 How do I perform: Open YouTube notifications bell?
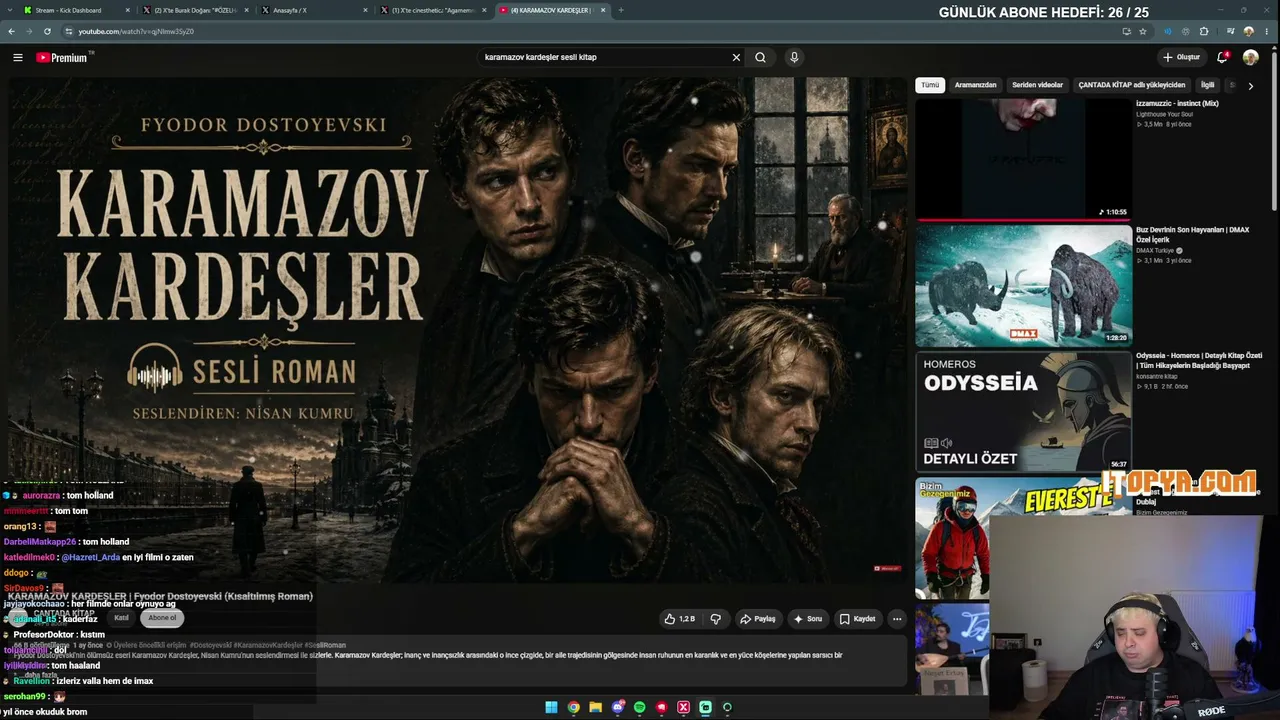1222,57
